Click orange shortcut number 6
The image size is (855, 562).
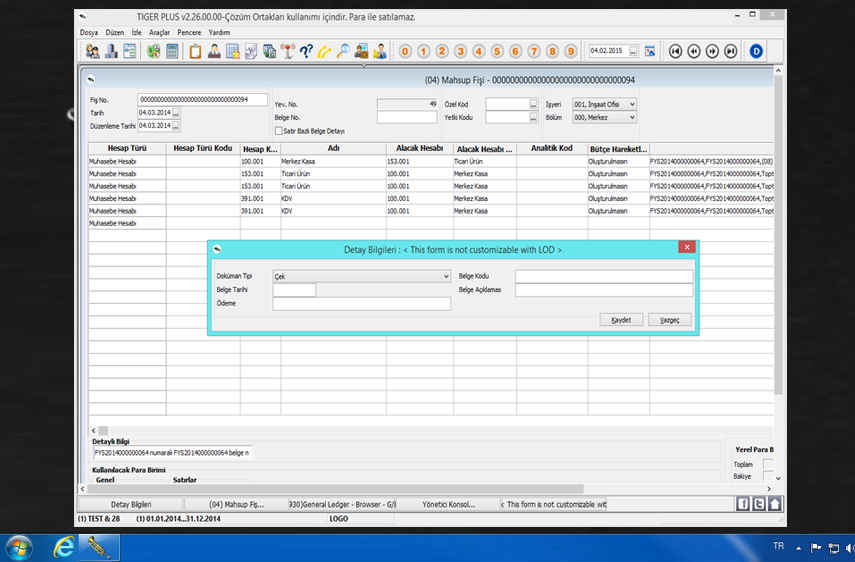tap(515, 51)
